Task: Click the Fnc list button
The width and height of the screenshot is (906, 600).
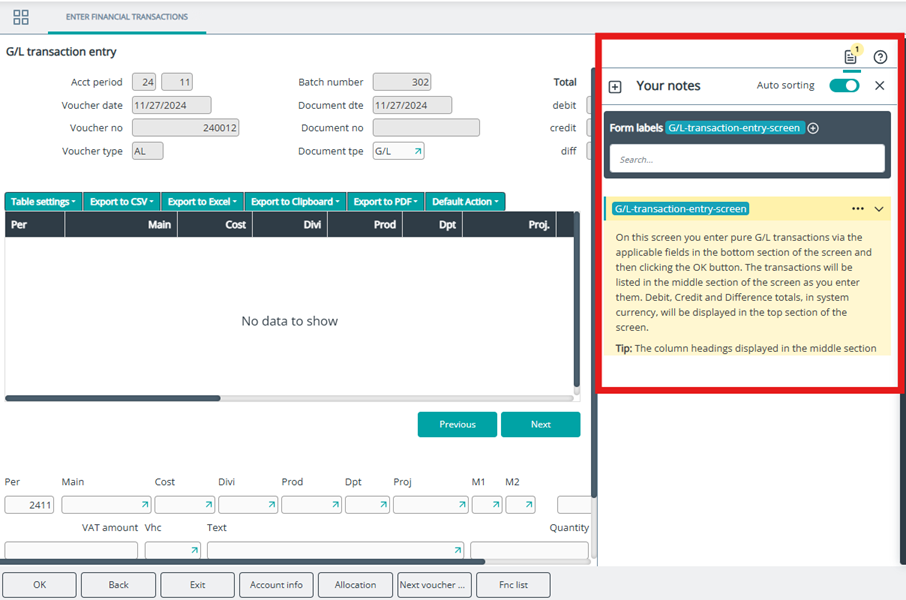Action: 513,585
